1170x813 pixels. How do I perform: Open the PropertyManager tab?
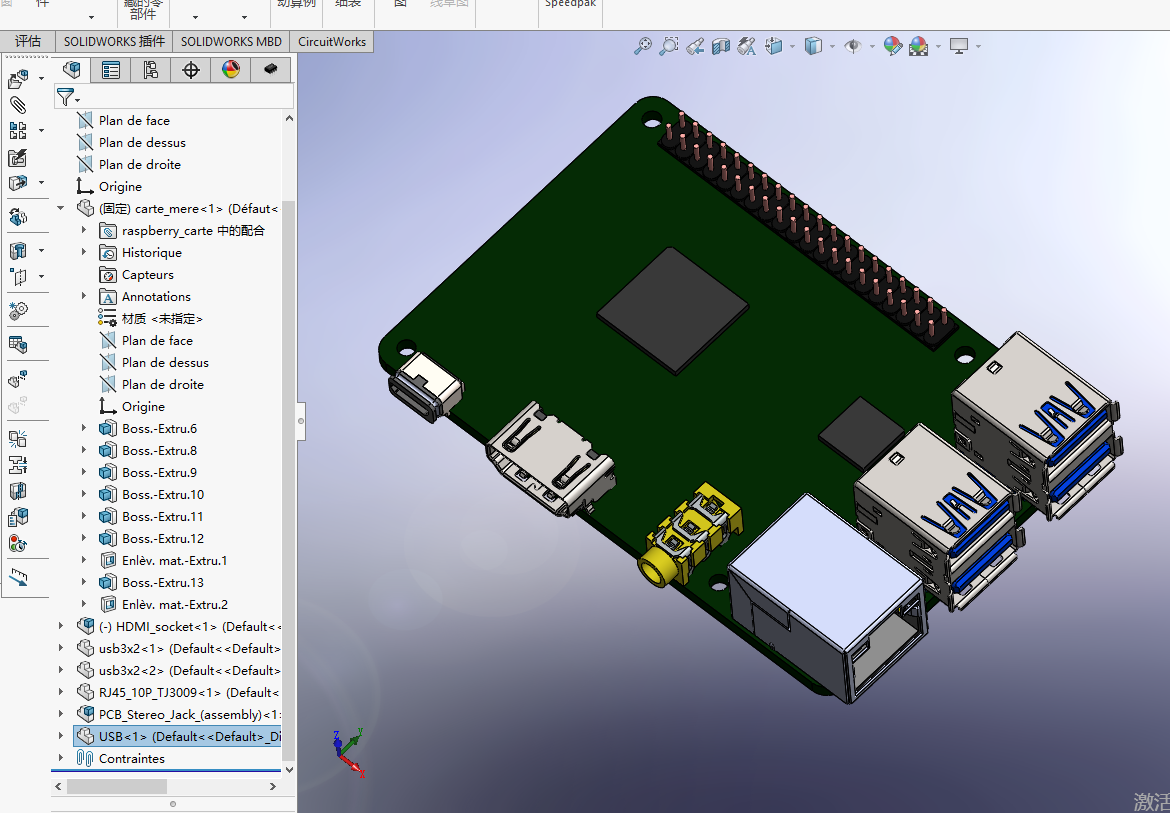coord(111,70)
